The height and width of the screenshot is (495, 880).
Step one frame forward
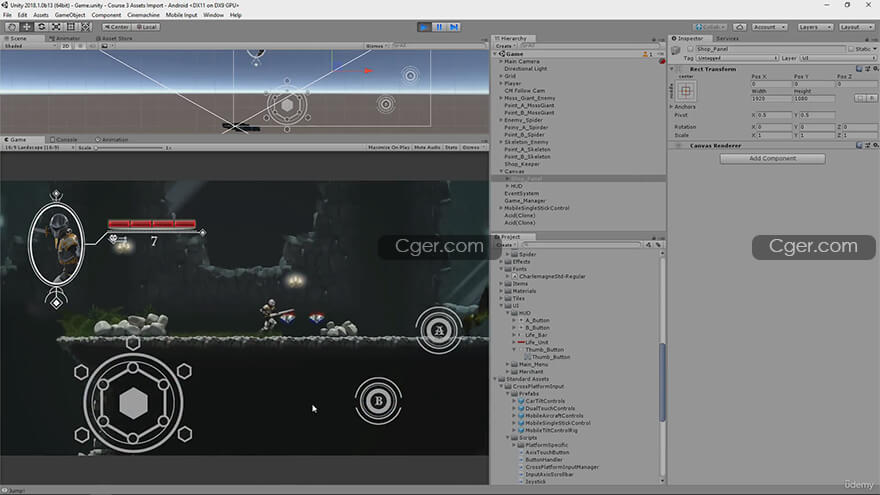click(x=454, y=27)
